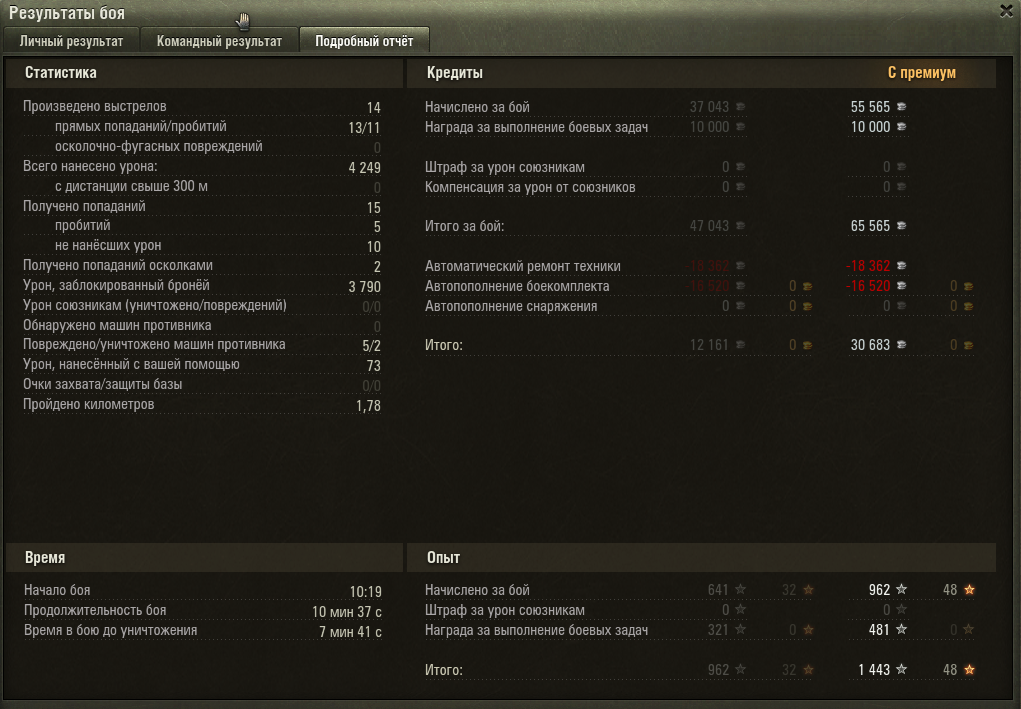Click the Кредиты section header
The height and width of the screenshot is (709, 1021).
[455, 73]
